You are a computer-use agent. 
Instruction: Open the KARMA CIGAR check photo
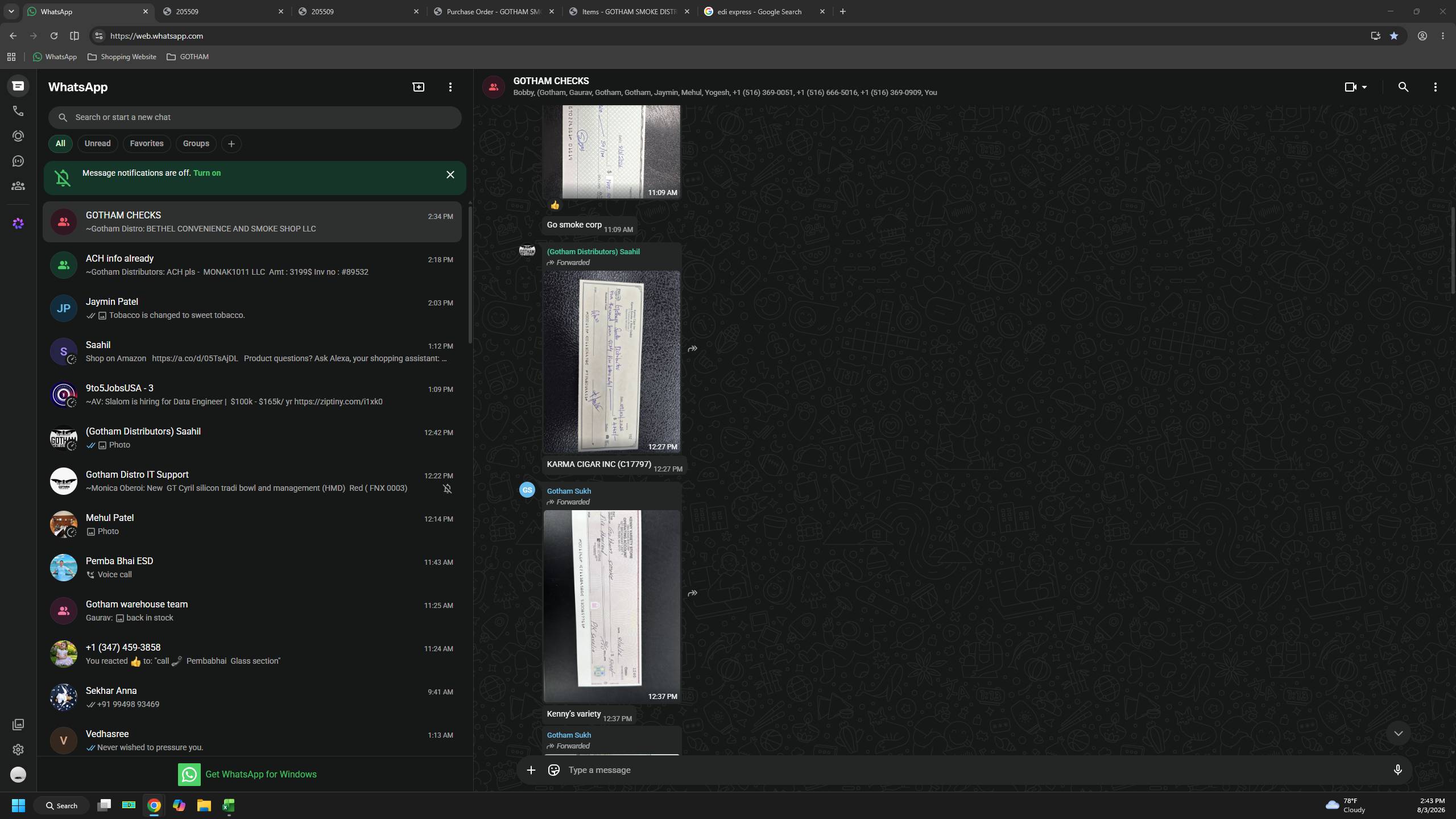611,362
